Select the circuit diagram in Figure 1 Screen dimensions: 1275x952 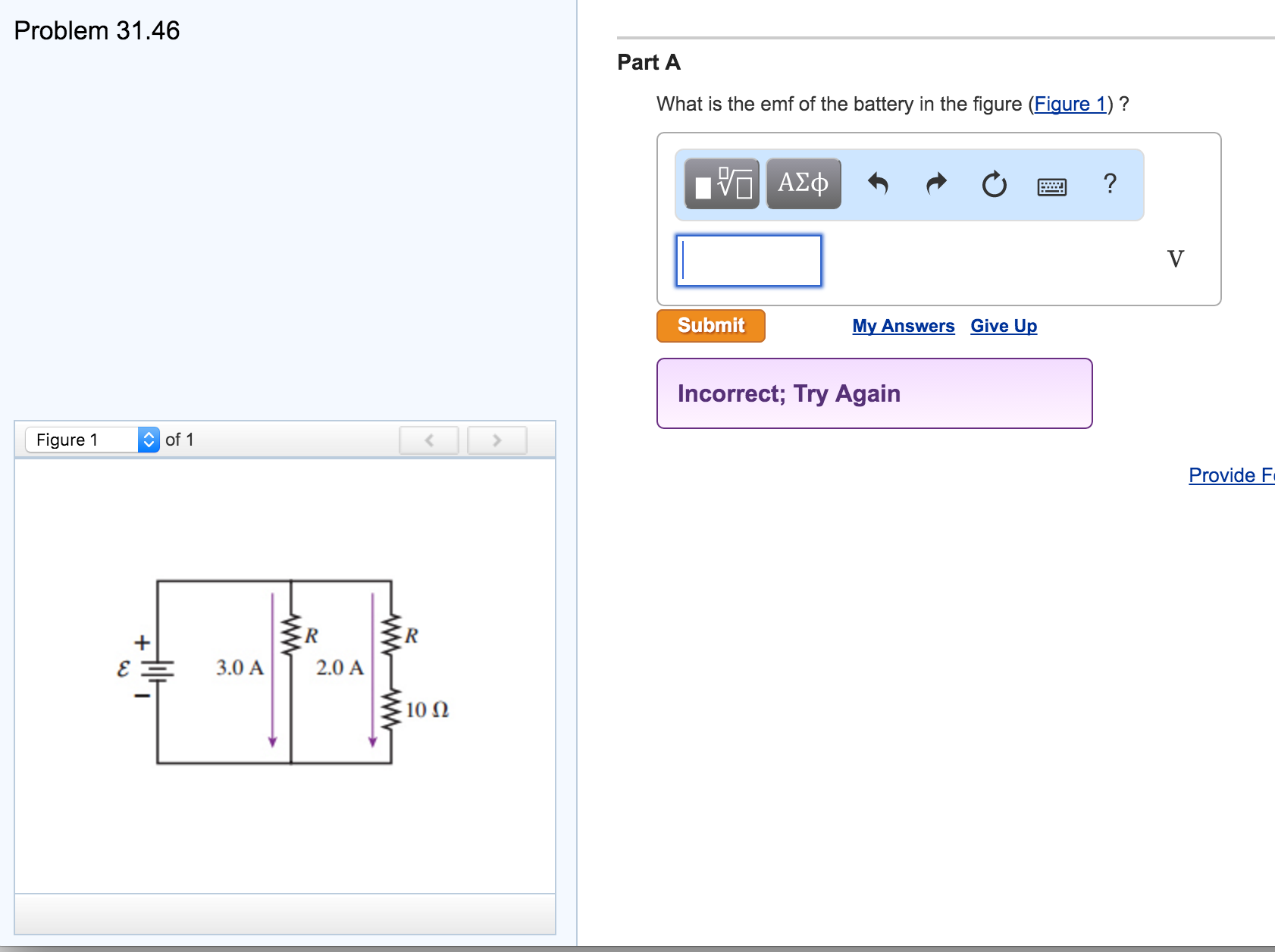[x=273, y=667]
